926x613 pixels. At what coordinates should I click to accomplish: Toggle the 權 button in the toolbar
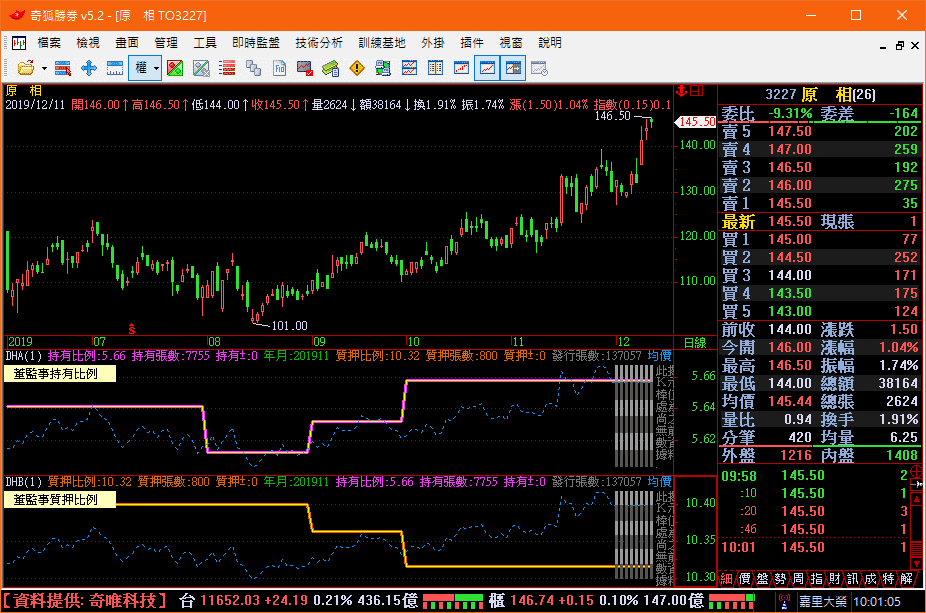coord(141,68)
